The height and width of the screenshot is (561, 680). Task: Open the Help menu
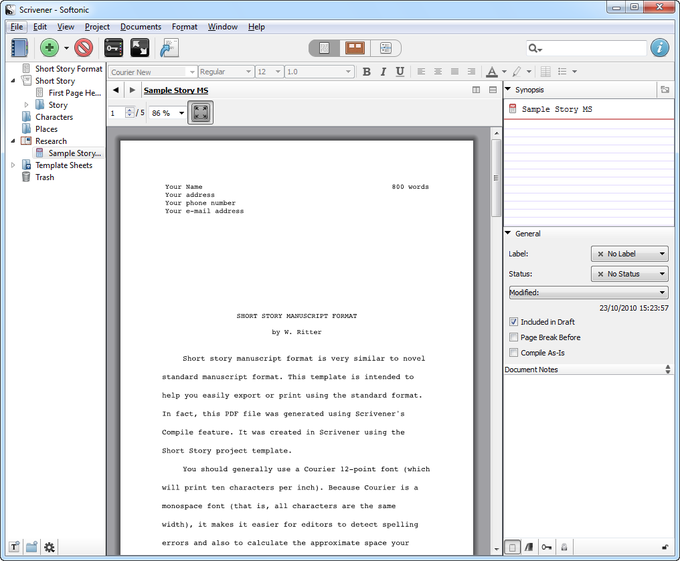256,27
